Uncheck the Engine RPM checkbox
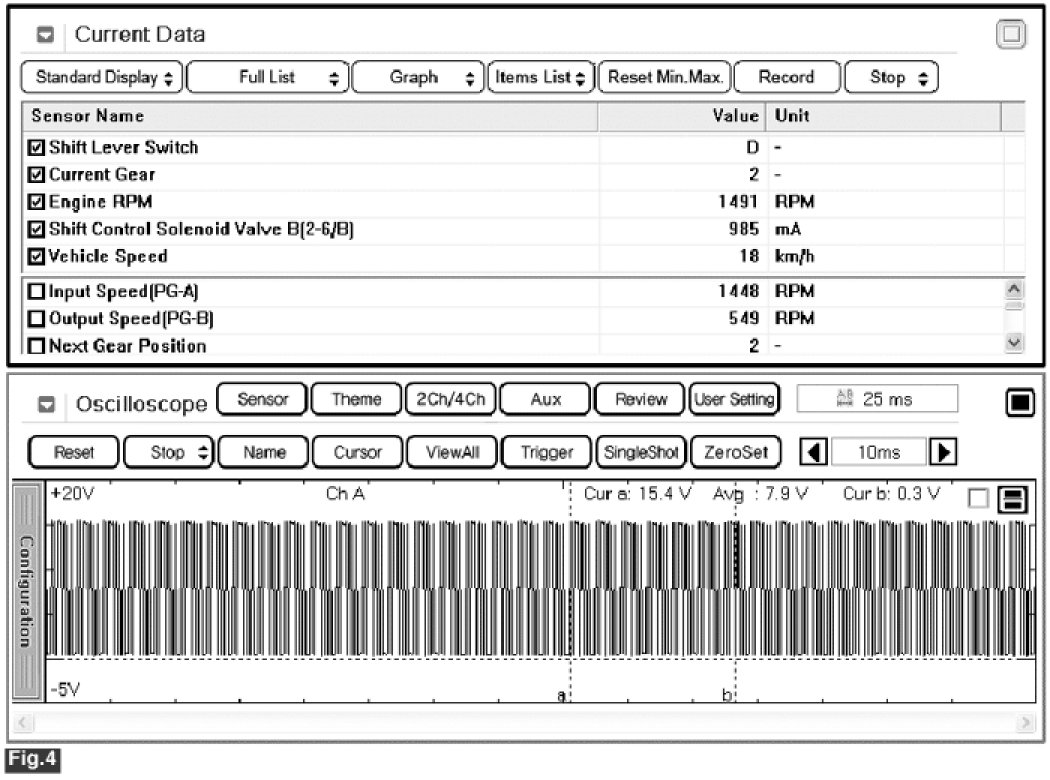This screenshot has height=780, width=1050. tap(38, 202)
